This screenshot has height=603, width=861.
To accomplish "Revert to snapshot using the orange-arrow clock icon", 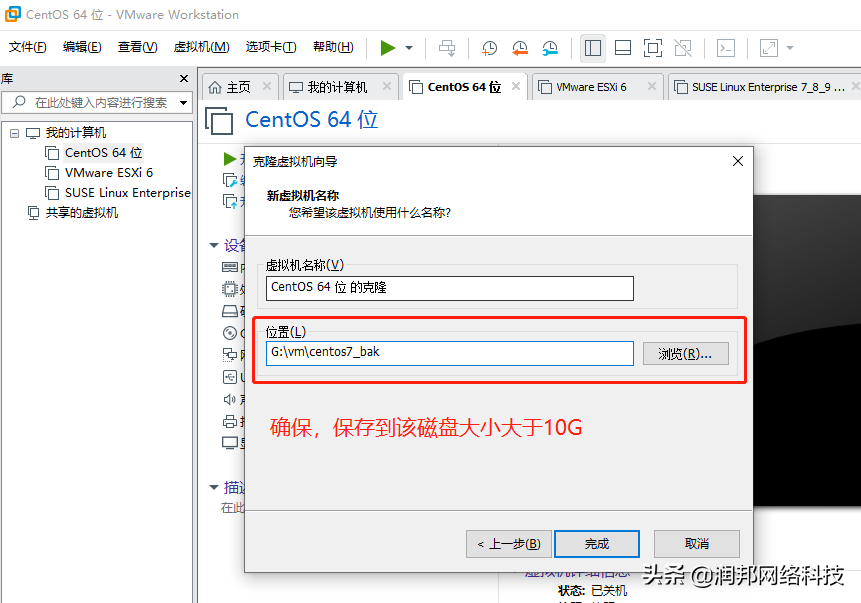I will pos(519,48).
